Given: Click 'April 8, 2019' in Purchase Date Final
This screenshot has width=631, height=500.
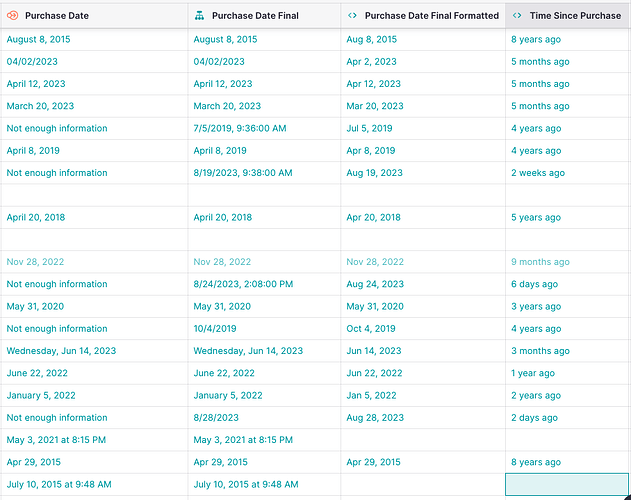Looking at the screenshot, I should 264,151.
